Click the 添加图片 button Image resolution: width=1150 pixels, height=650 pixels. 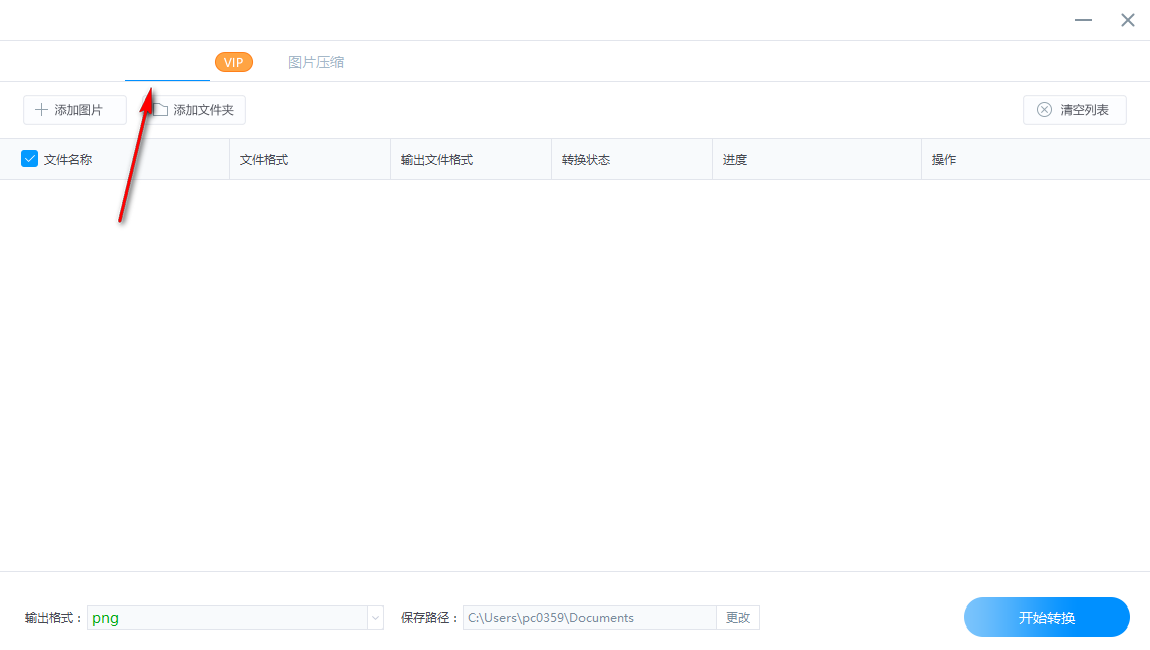pos(74,109)
